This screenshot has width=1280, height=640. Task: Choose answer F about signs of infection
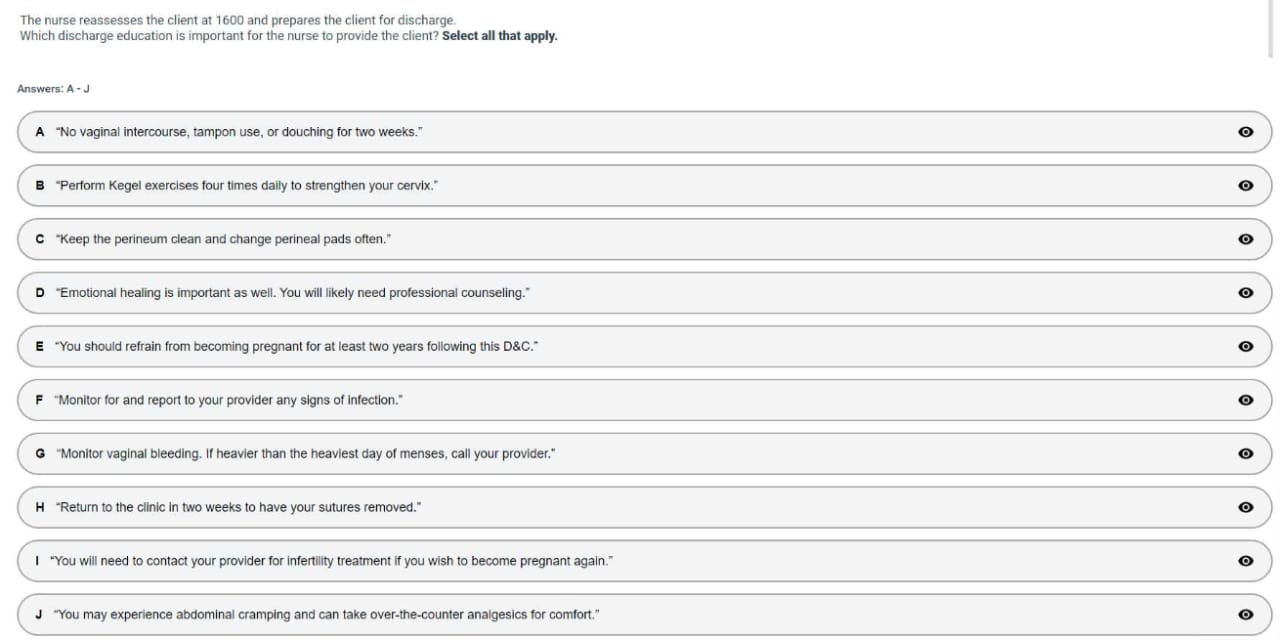(229, 400)
